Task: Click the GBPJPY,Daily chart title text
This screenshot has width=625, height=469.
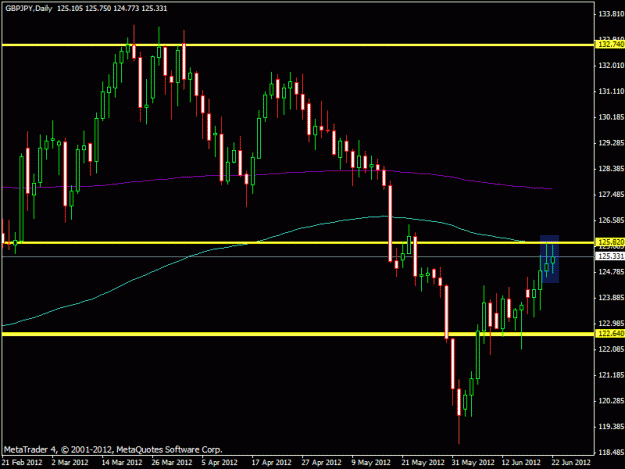Action: click(29, 8)
